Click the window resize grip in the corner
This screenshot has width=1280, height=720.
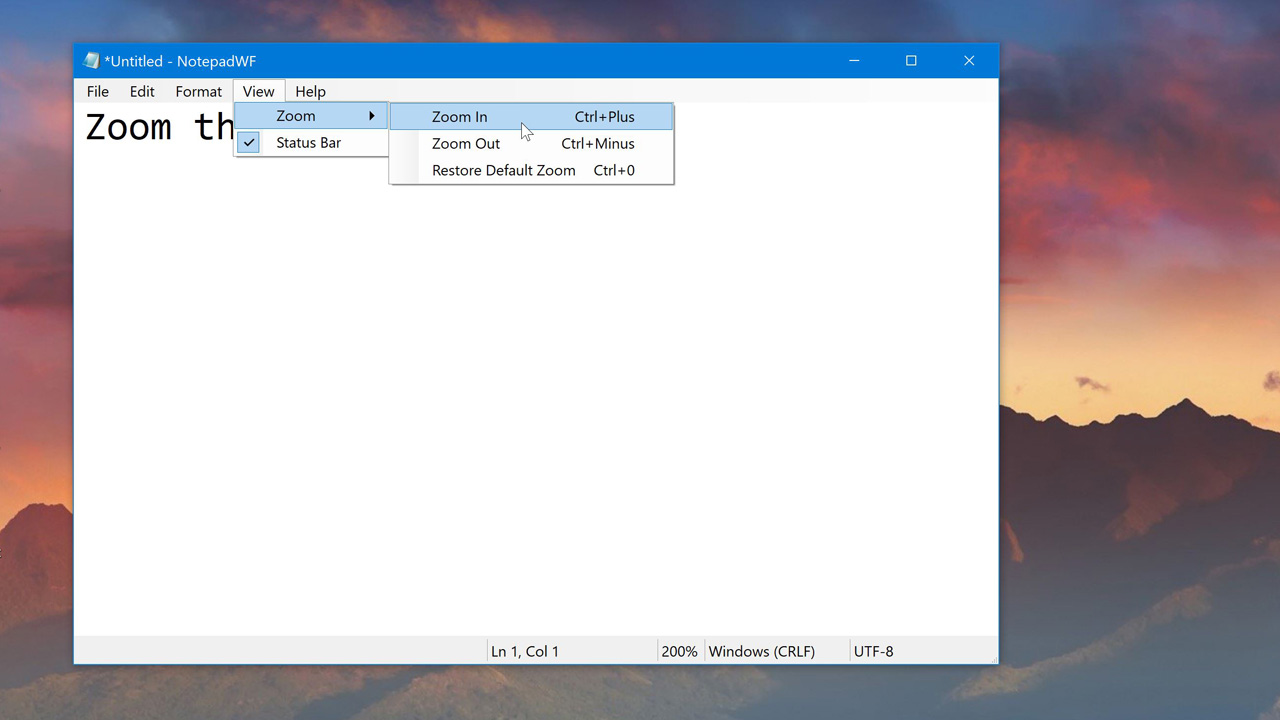pos(992,658)
